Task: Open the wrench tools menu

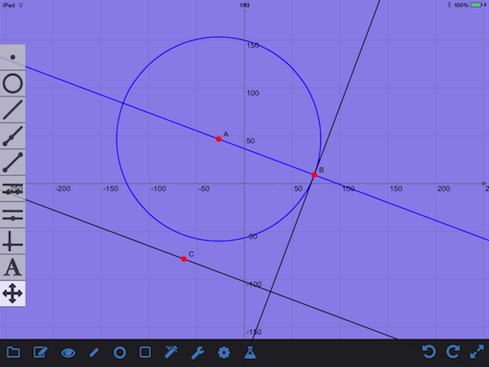Action: 197,353
